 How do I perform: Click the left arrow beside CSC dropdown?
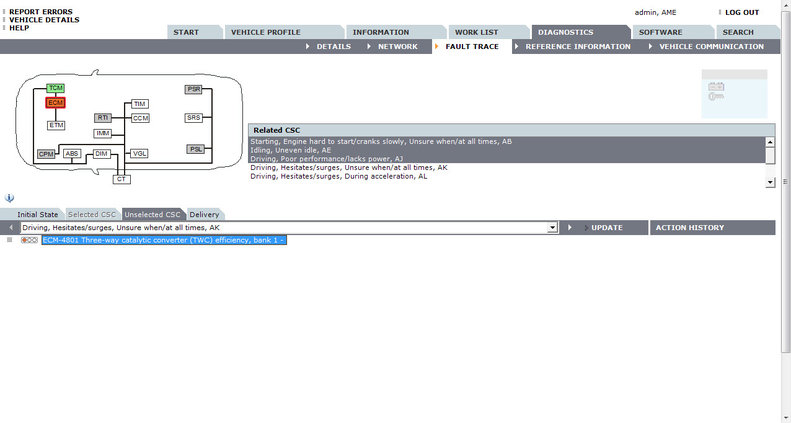pos(9,228)
